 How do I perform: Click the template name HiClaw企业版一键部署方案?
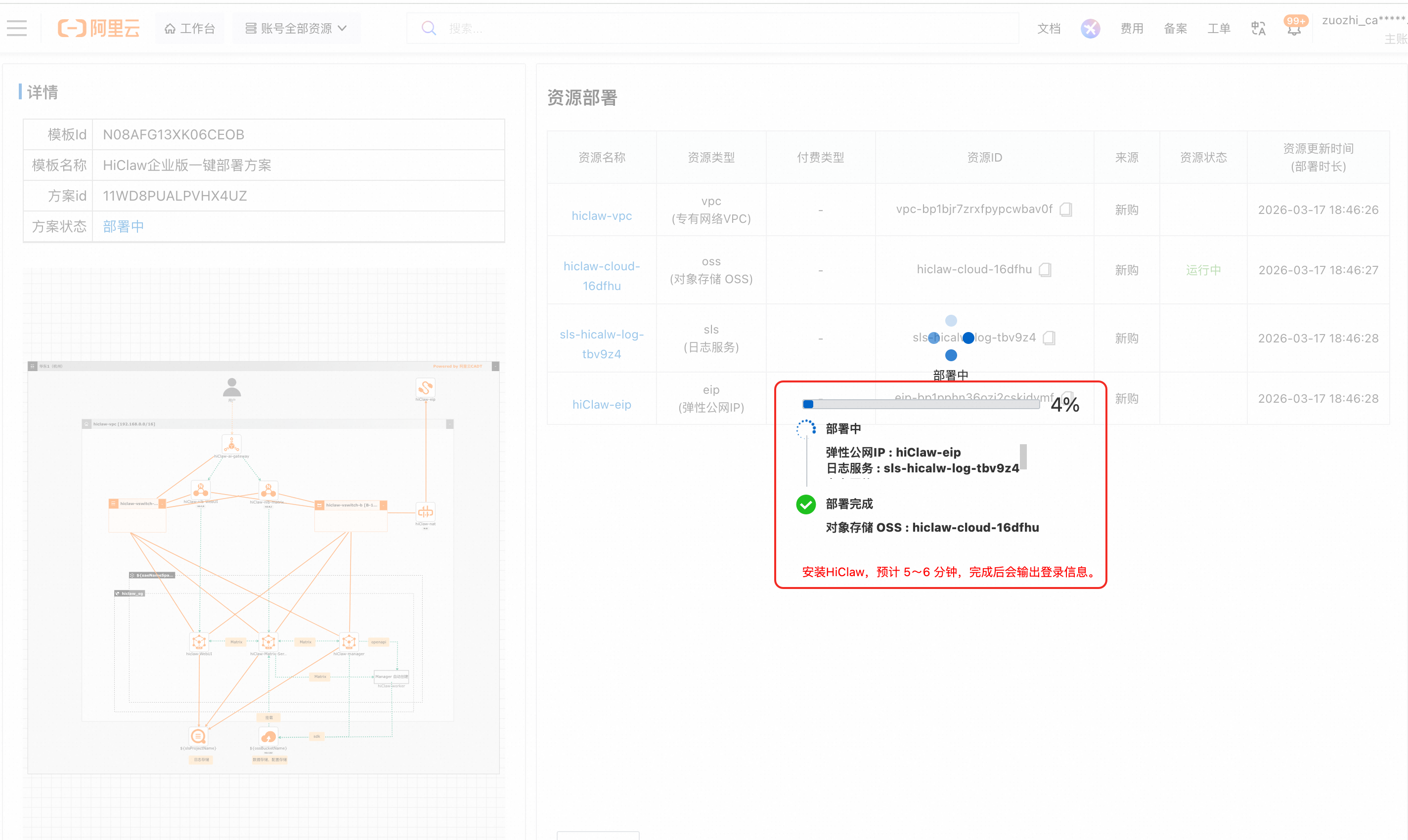tap(187, 166)
